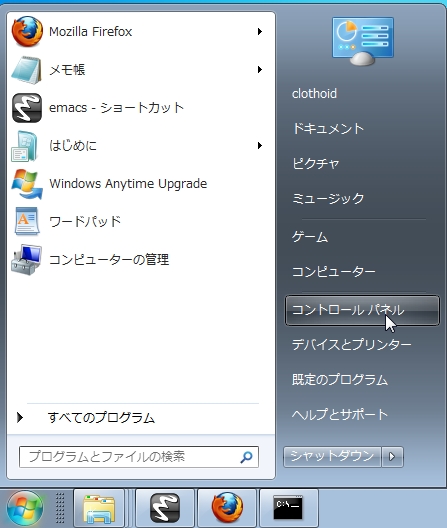Open ゲーム (Games)
The image size is (447, 528).
pos(310,237)
